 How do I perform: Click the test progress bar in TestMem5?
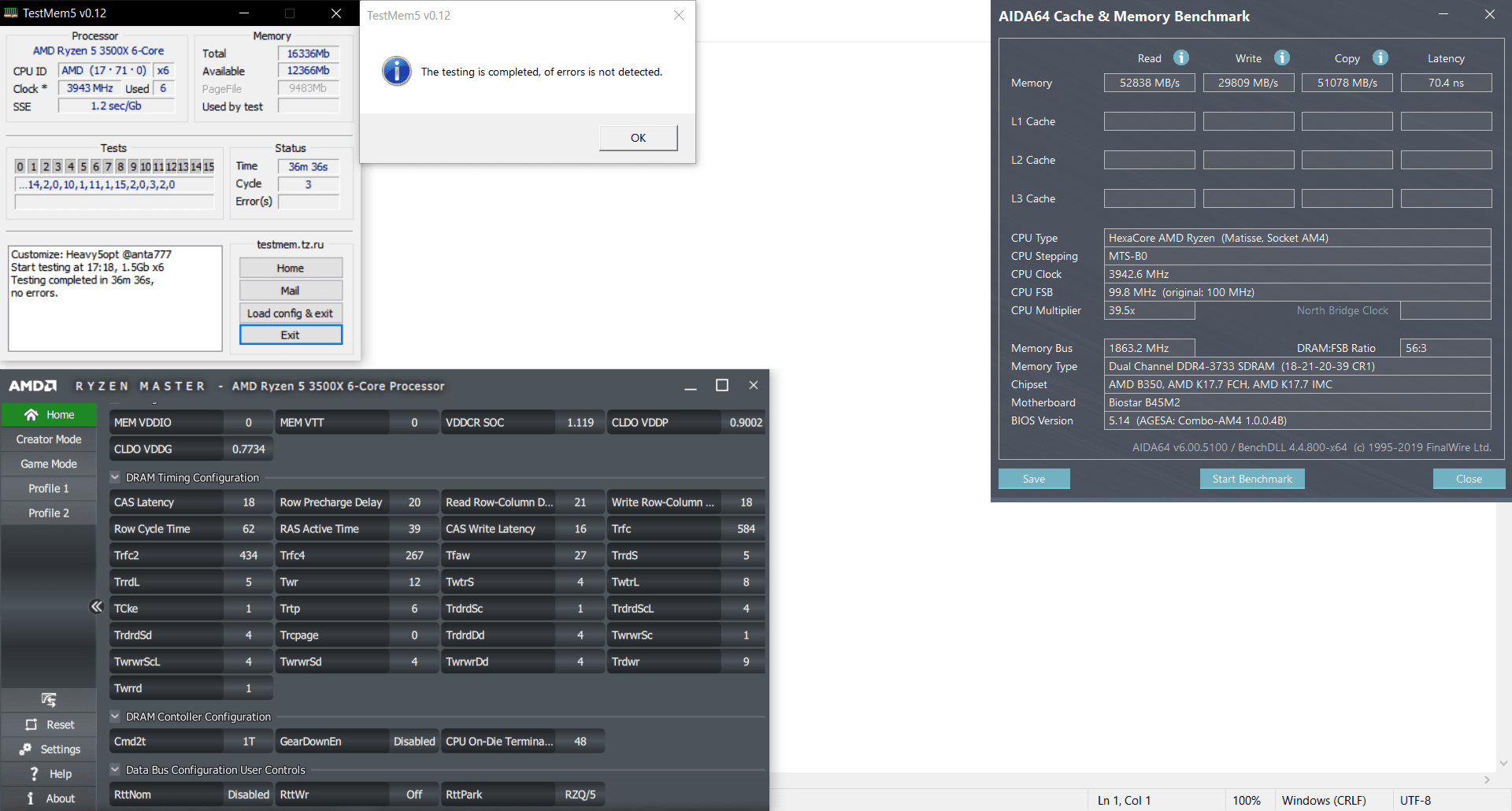point(115,202)
